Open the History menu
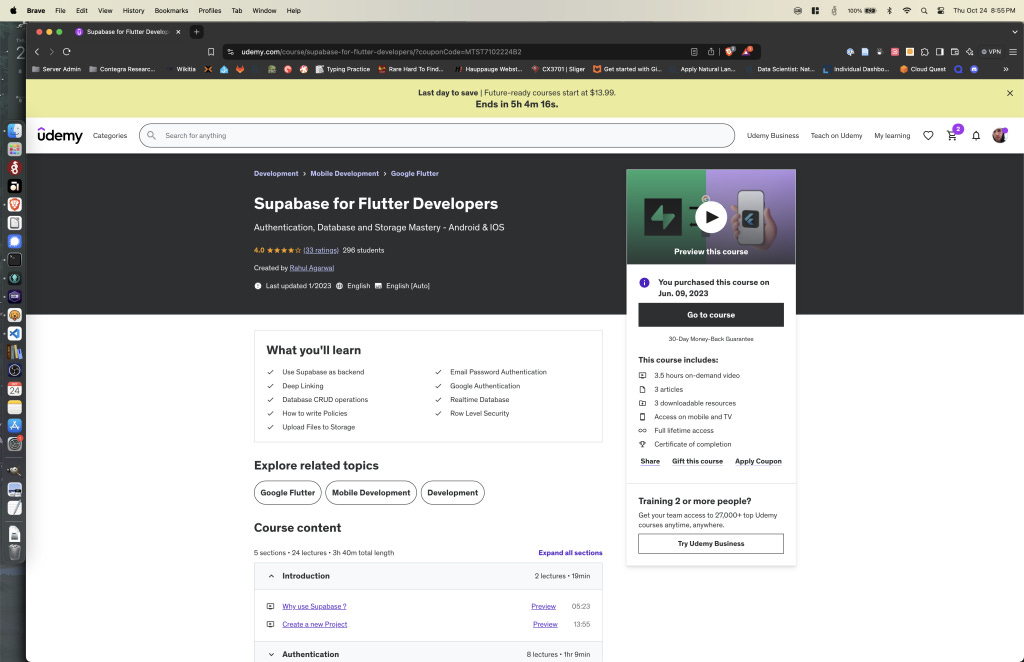This screenshot has width=1024, height=662. tap(133, 10)
